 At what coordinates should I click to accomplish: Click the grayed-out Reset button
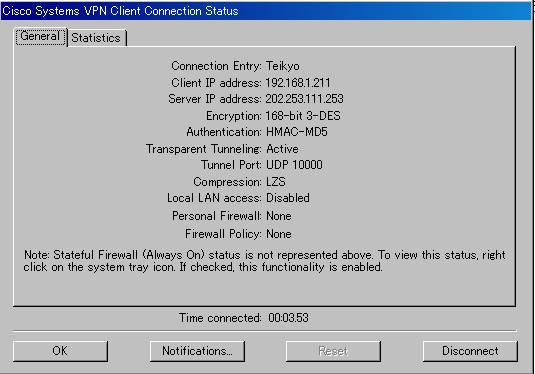coord(333,351)
